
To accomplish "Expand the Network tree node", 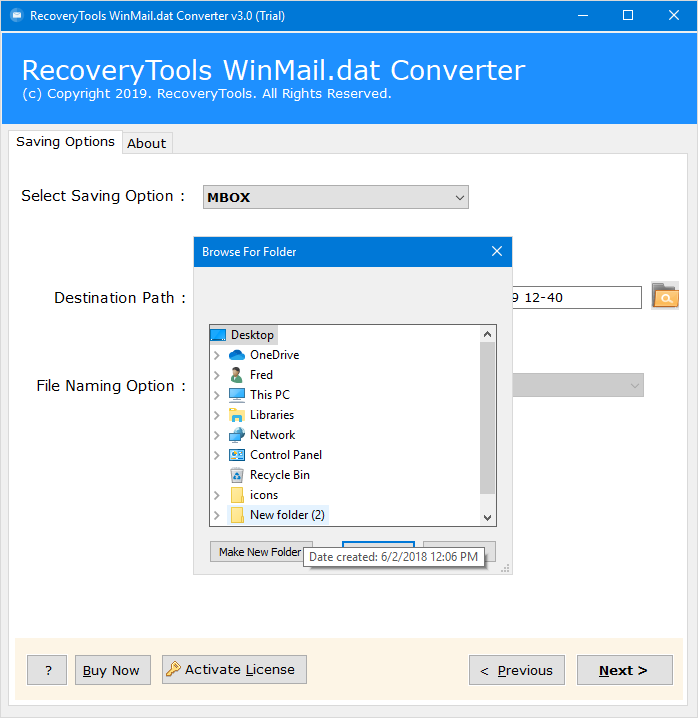I will [217, 435].
